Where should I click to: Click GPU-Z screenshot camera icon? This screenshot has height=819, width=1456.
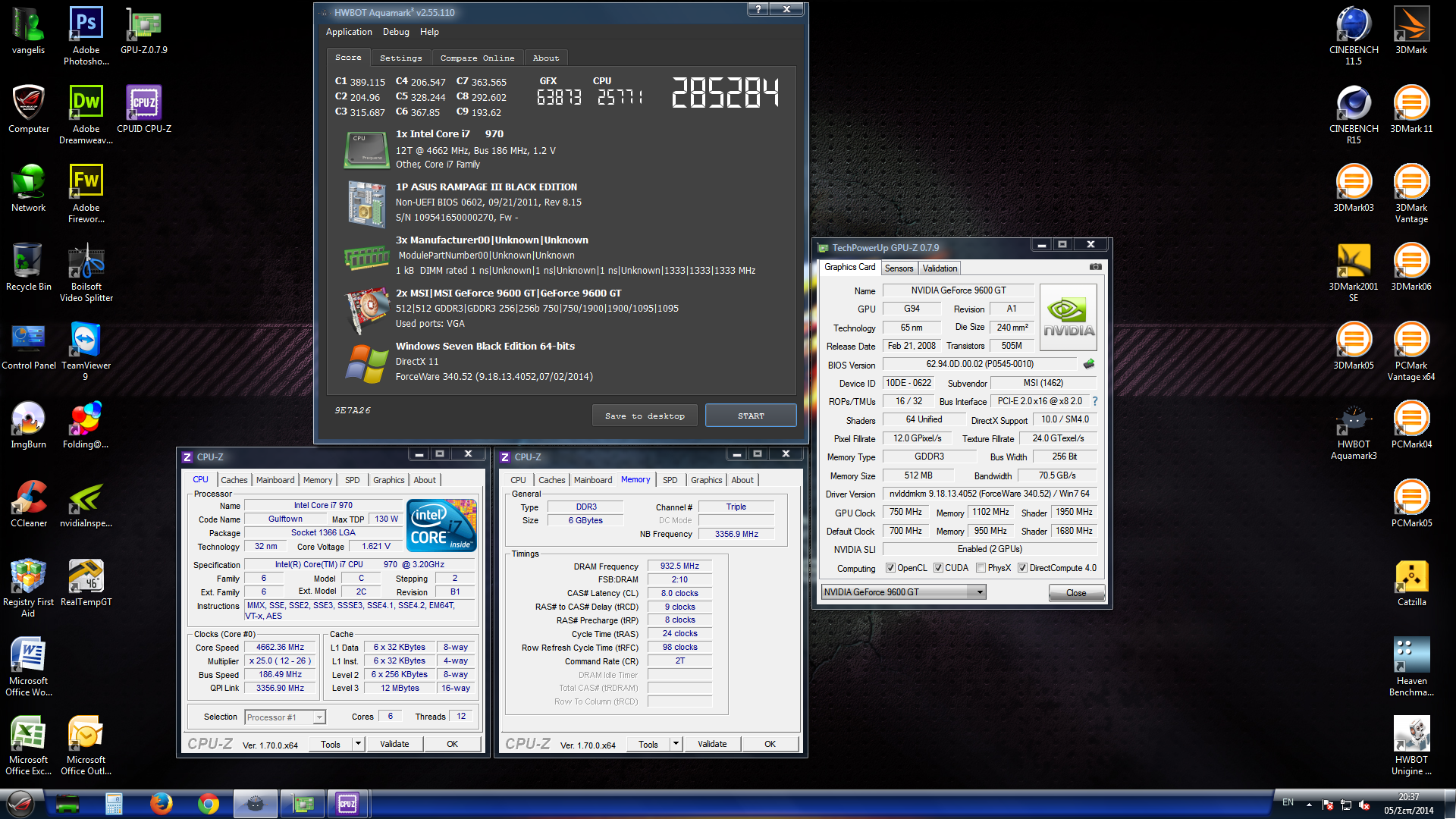tap(1096, 267)
